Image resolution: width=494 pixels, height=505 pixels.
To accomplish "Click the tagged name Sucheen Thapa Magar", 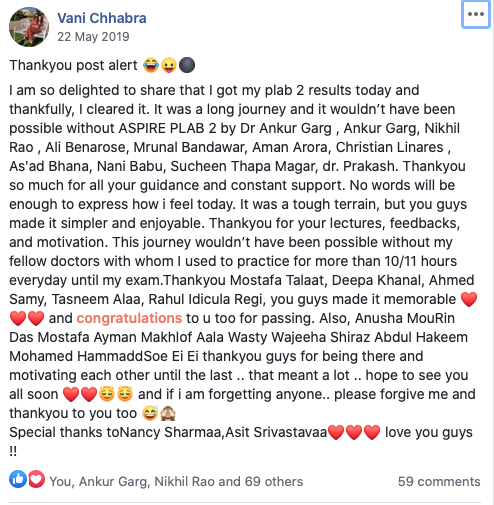I will [244, 166].
